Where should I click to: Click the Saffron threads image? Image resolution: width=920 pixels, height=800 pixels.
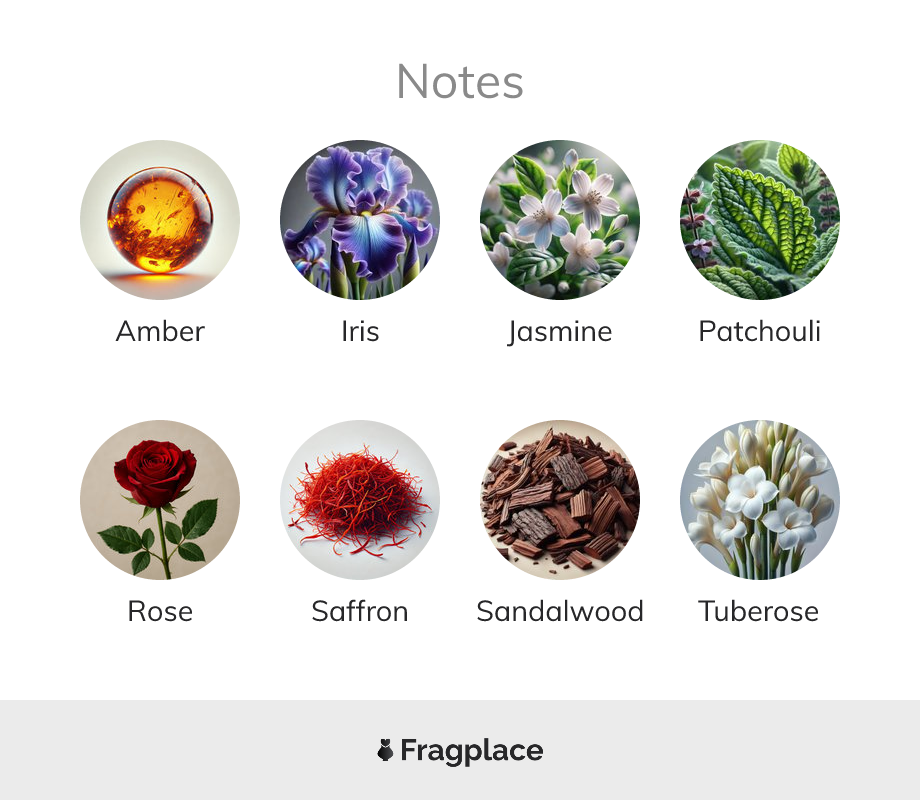coord(360,499)
